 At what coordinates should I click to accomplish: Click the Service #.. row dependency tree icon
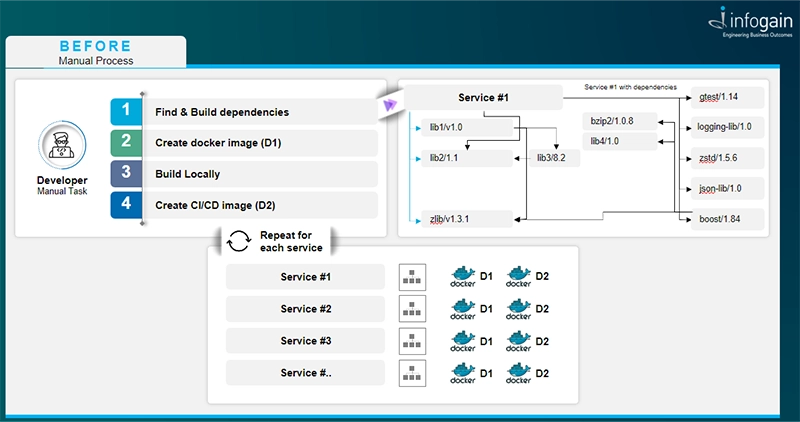pyautogui.click(x=412, y=373)
